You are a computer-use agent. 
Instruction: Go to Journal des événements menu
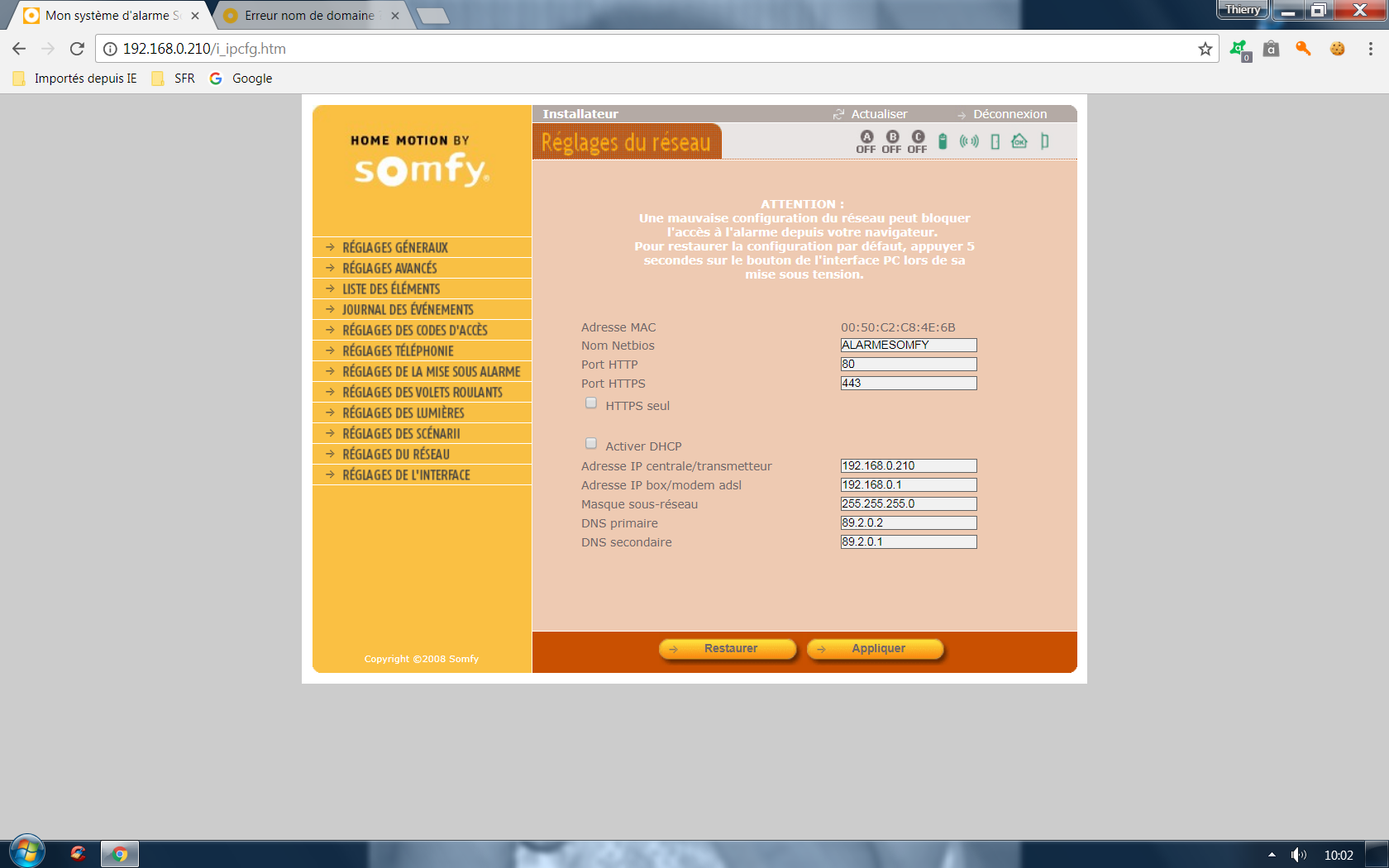(408, 309)
